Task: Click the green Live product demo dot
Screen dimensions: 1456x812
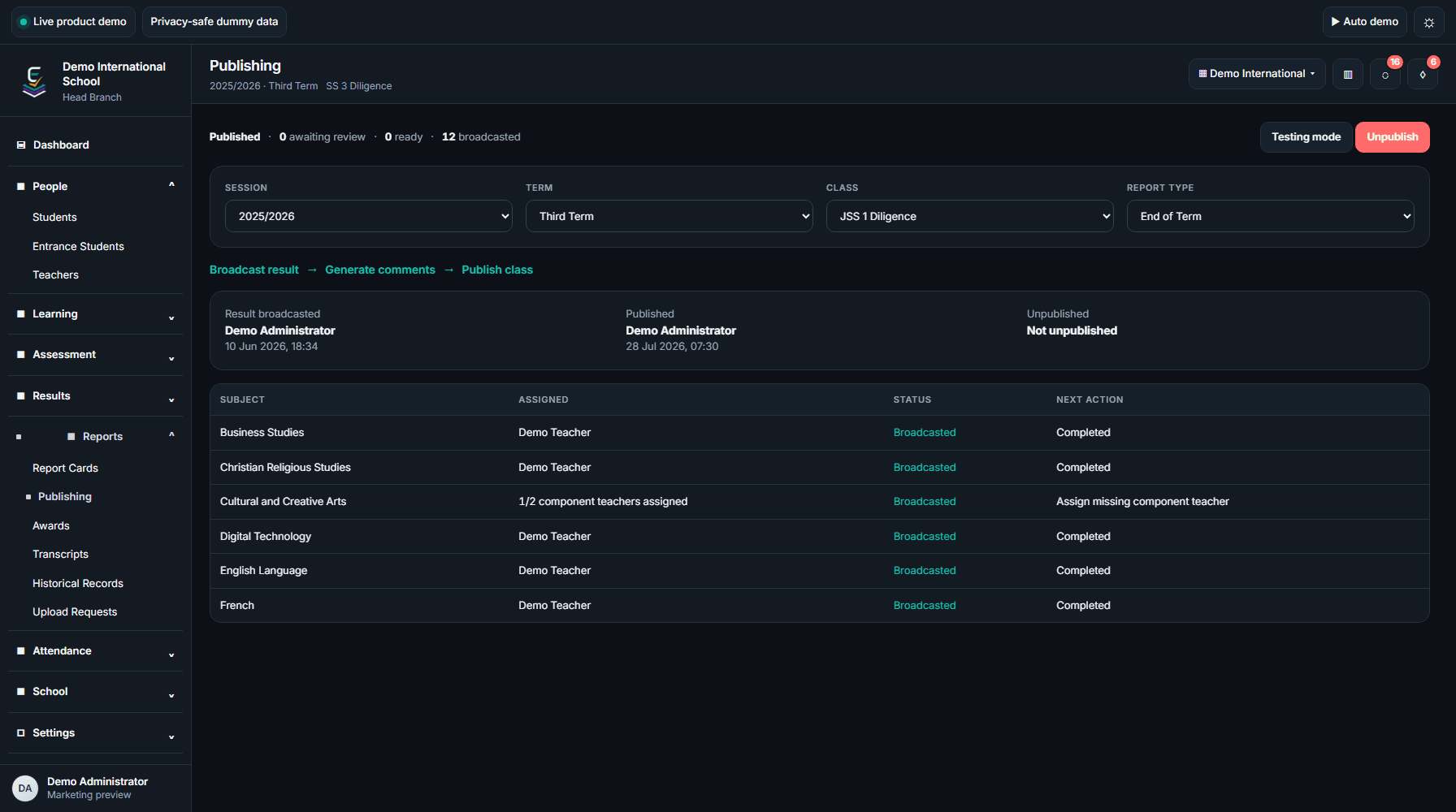Action: [x=24, y=22]
